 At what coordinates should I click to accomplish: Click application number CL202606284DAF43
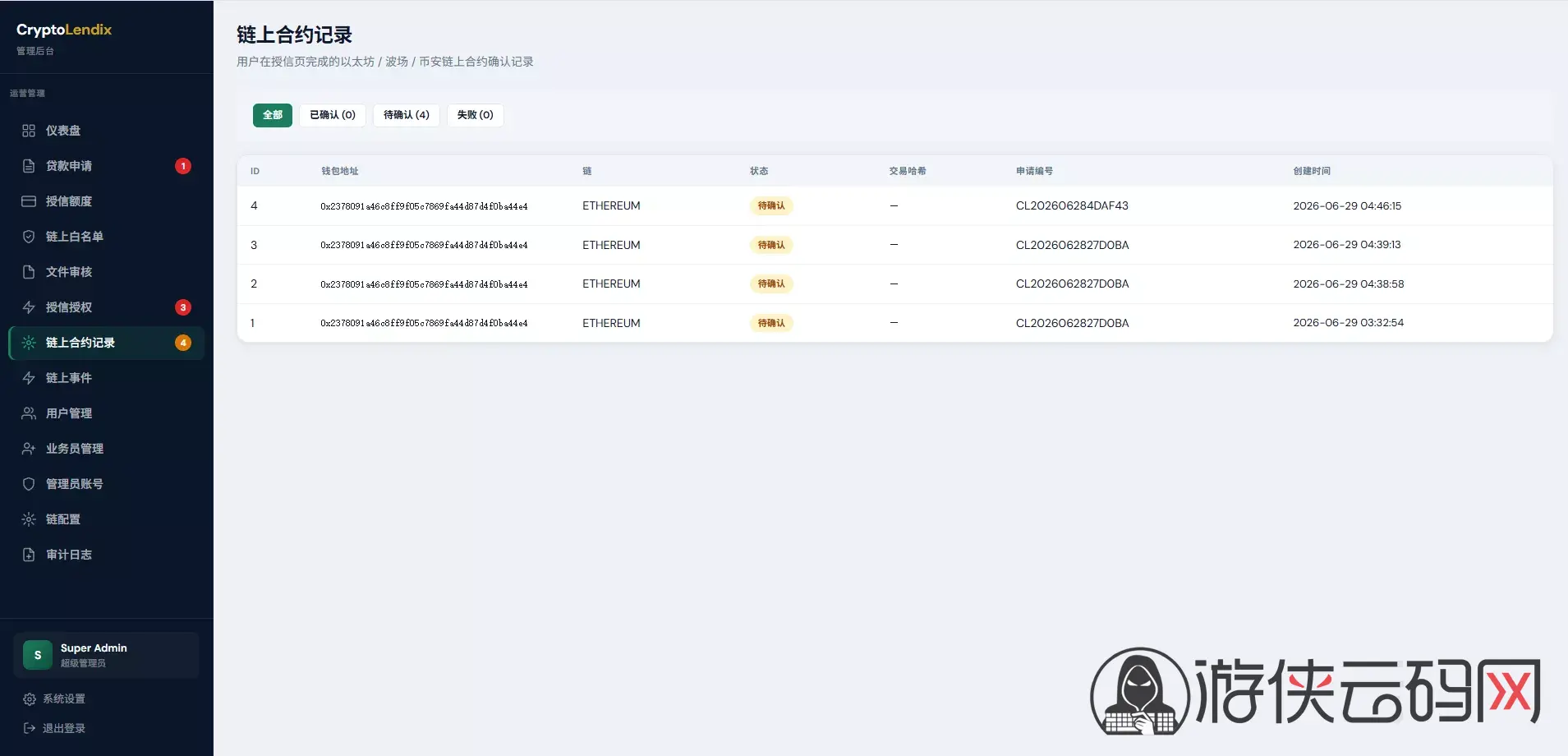tap(1072, 206)
